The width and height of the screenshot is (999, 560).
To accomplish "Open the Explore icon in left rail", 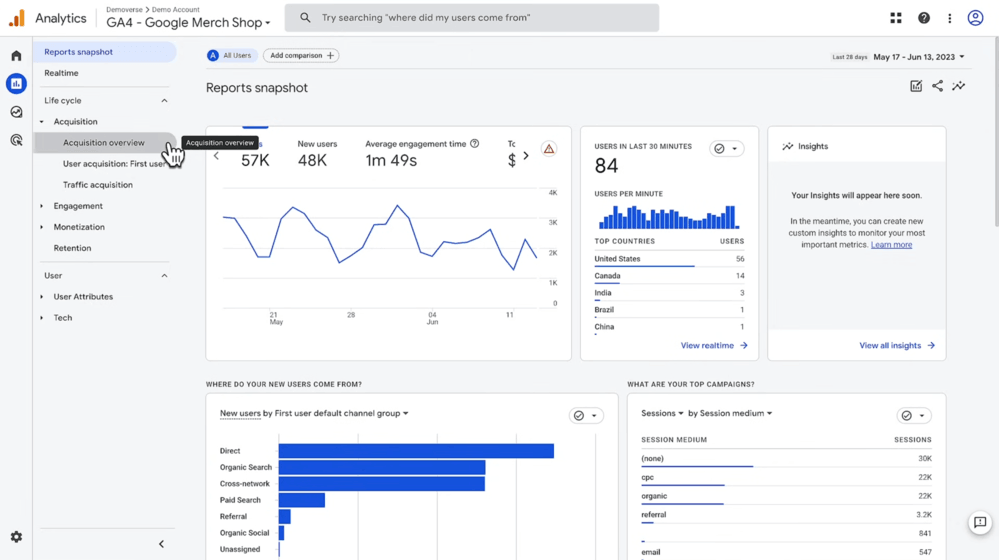I will (x=17, y=112).
